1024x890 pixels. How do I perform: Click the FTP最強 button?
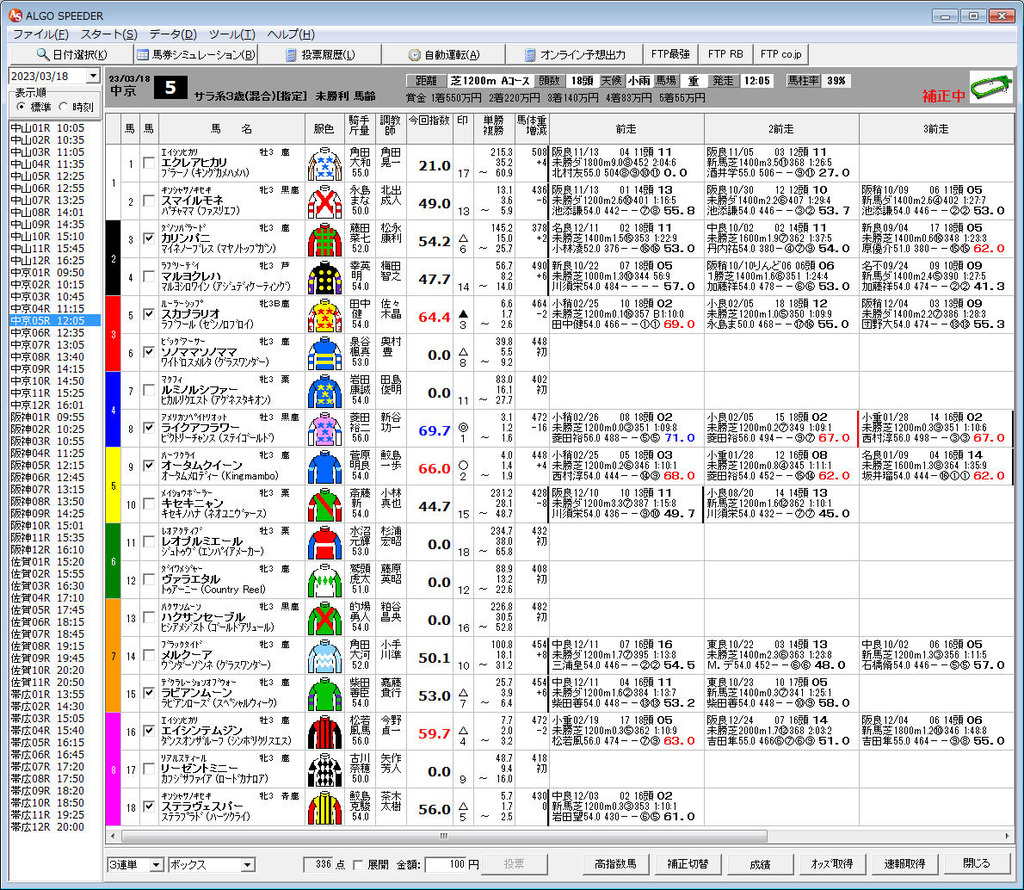point(671,54)
